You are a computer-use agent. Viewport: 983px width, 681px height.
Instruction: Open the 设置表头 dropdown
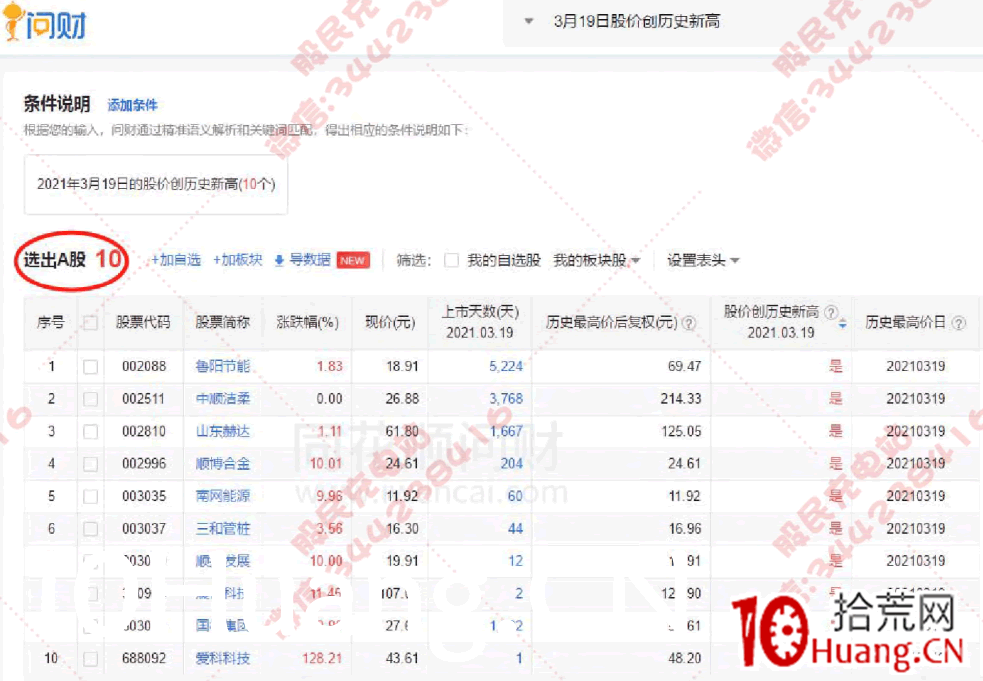(703, 260)
